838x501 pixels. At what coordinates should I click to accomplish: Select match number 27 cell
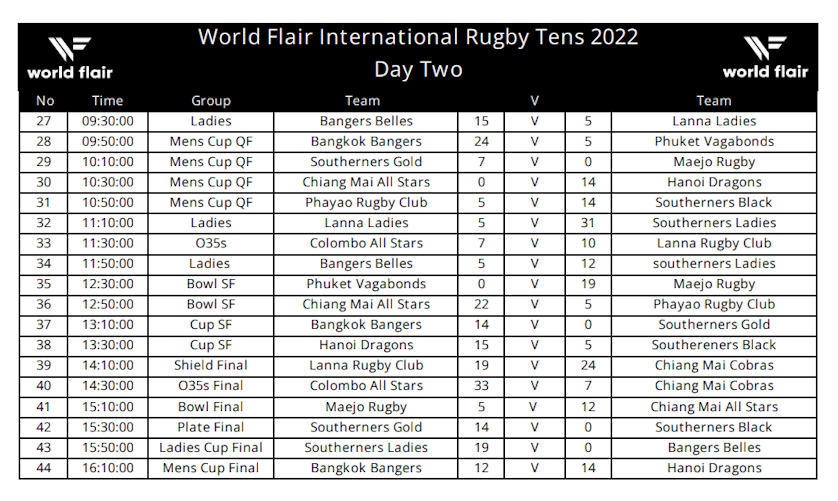44,121
